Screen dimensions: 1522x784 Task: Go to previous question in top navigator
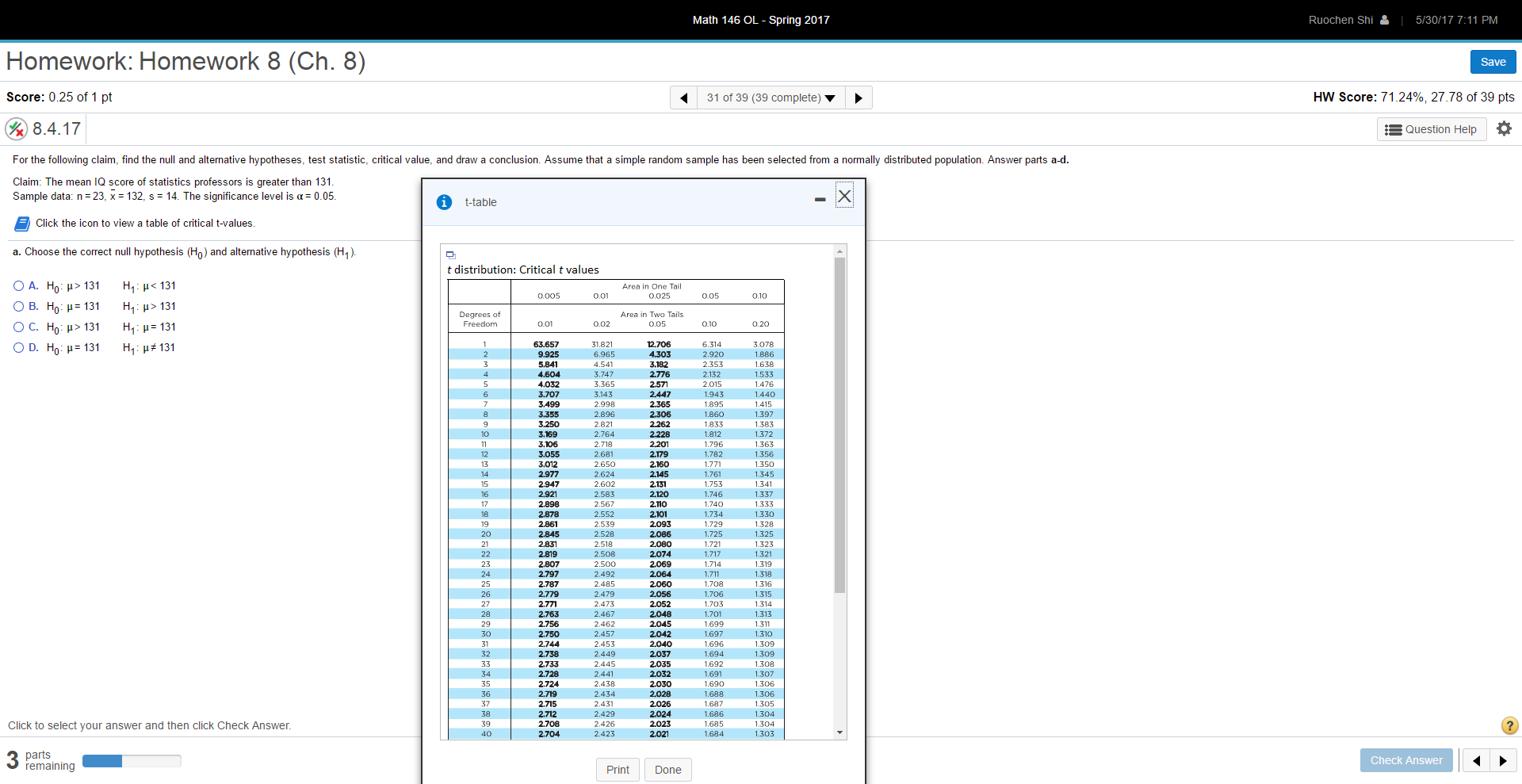[x=683, y=98]
